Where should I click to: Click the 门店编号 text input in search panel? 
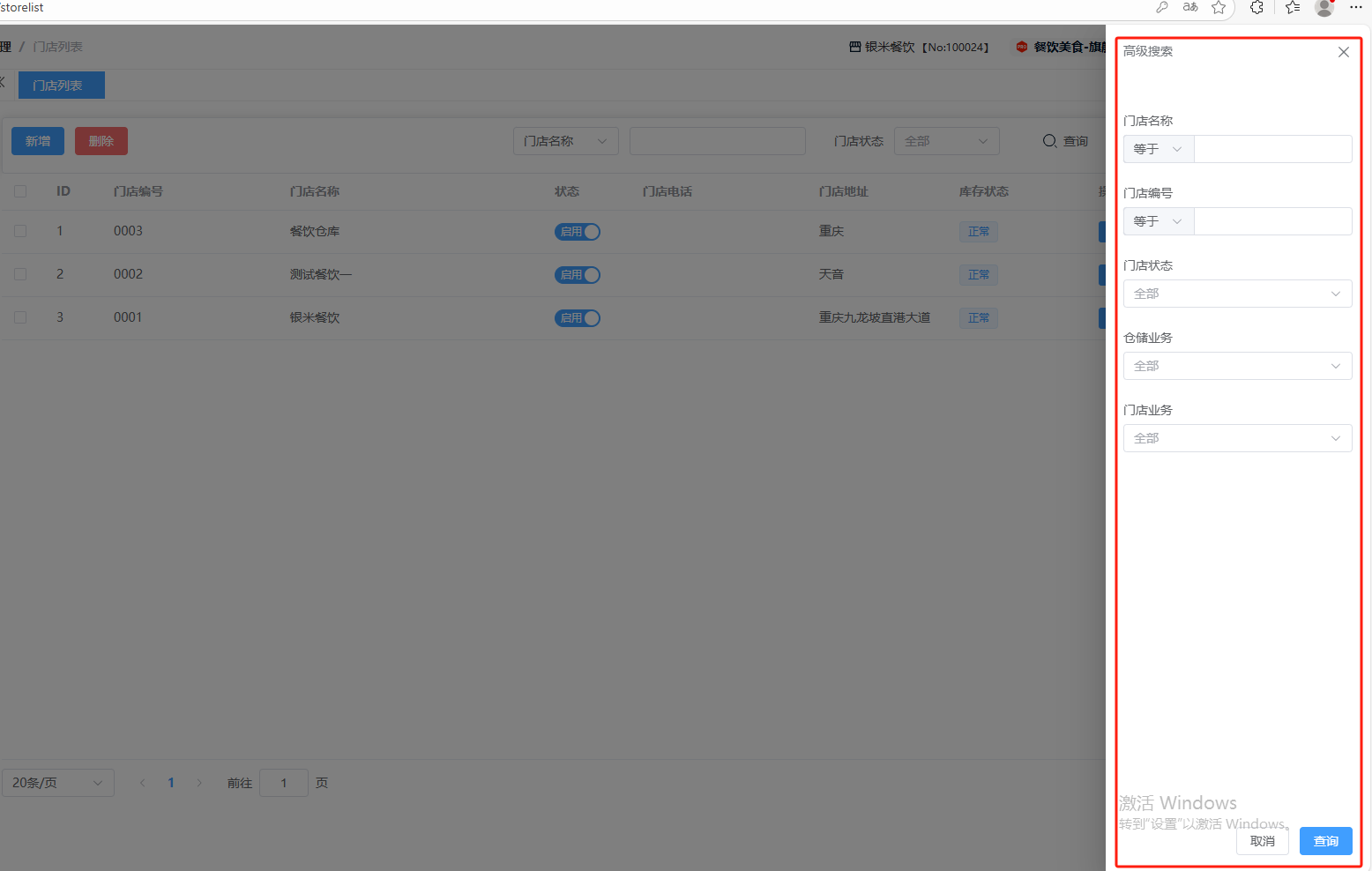coord(1272,221)
